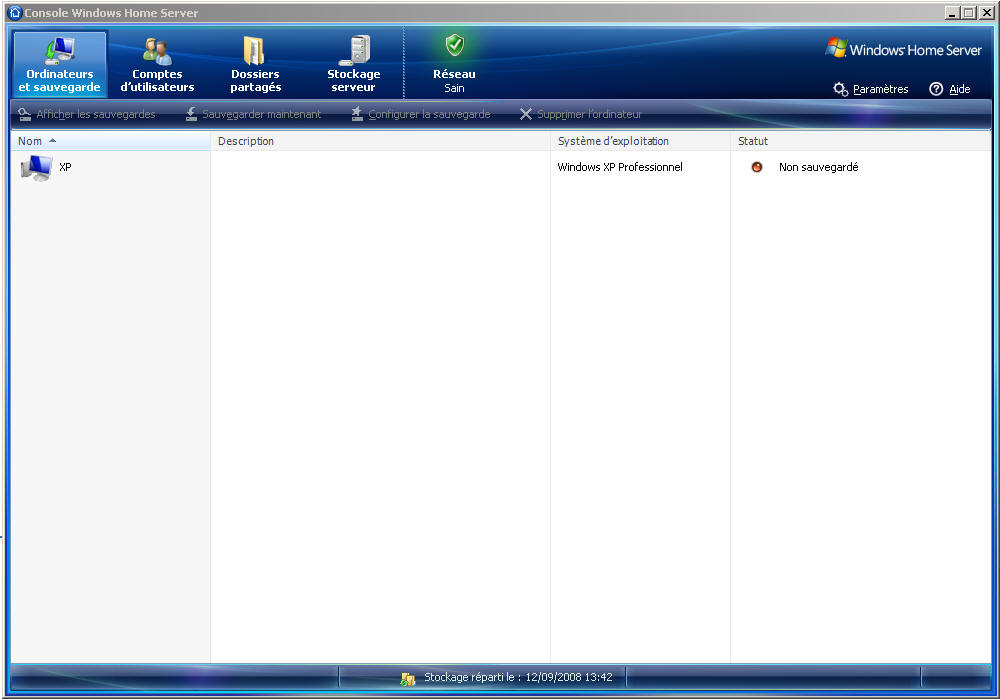Switch to Comptes d'utilisateurs tab
The image size is (1000, 700).
[x=157, y=65]
